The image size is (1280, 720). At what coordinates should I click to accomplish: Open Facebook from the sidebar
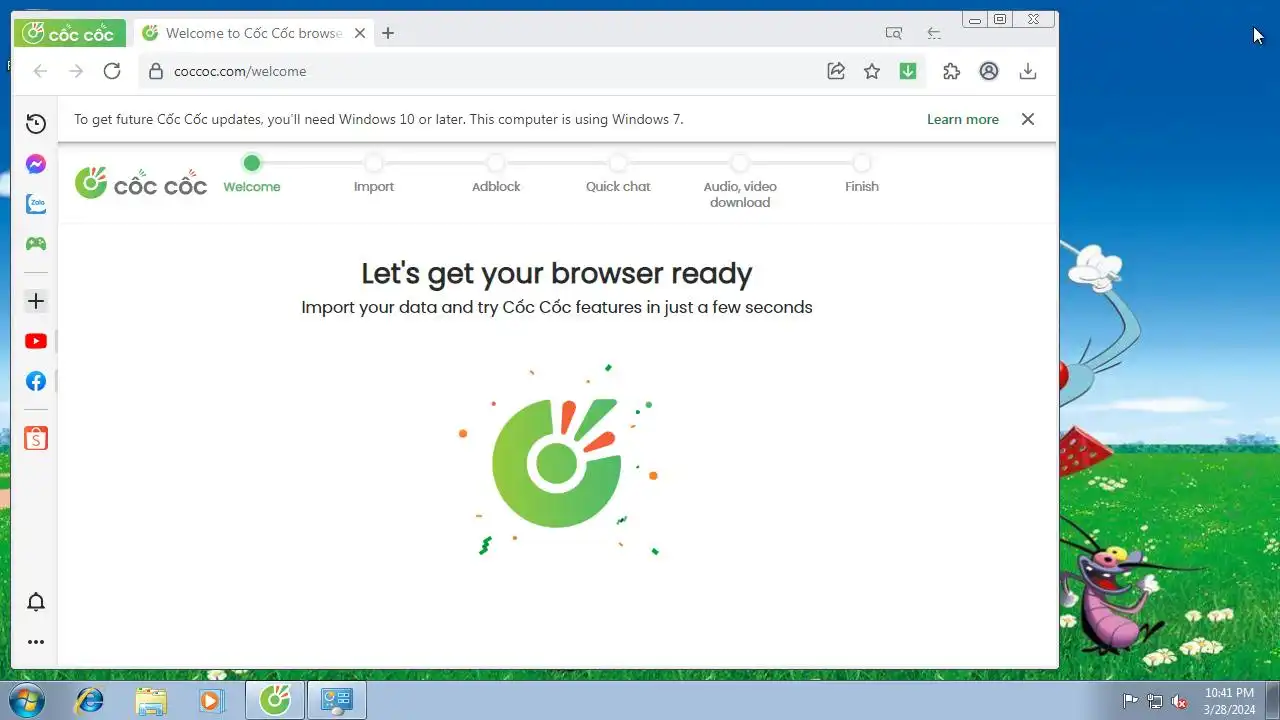click(x=36, y=381)
